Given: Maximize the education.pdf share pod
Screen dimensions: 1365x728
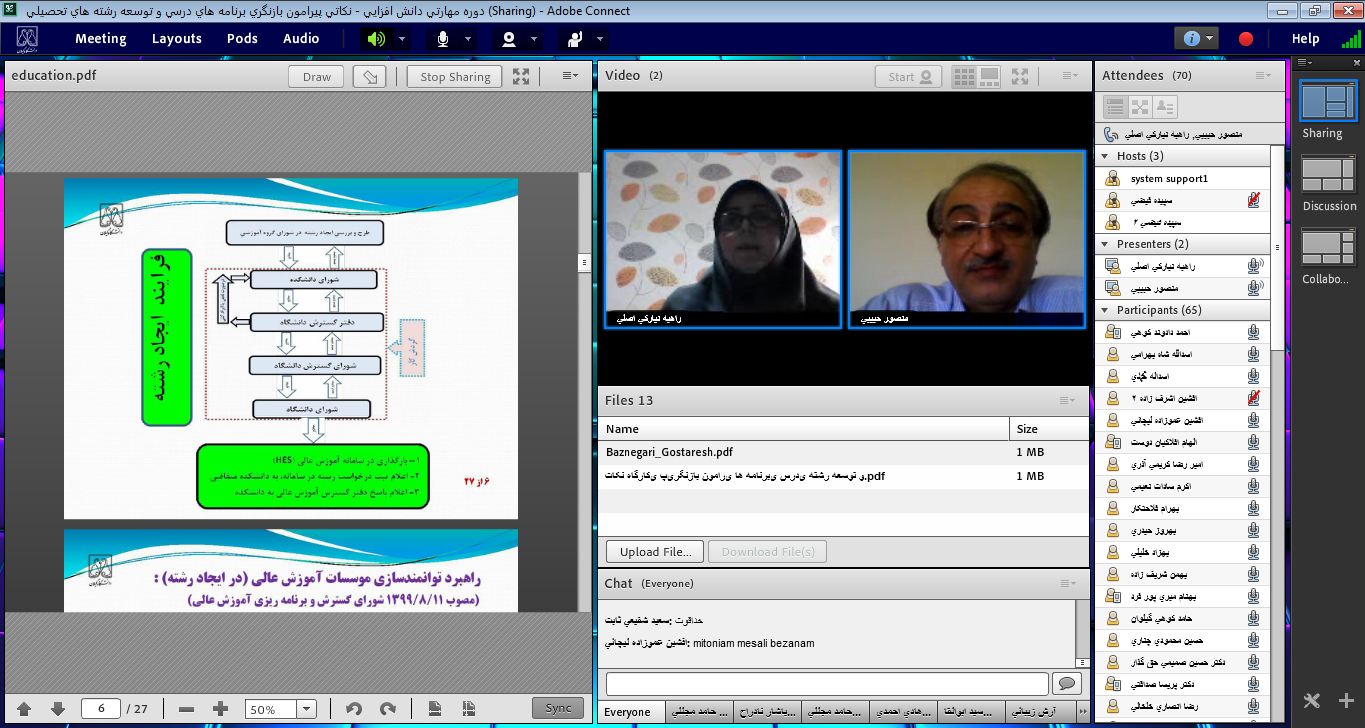Looking at the screenshot, I should tap(521, 76).
